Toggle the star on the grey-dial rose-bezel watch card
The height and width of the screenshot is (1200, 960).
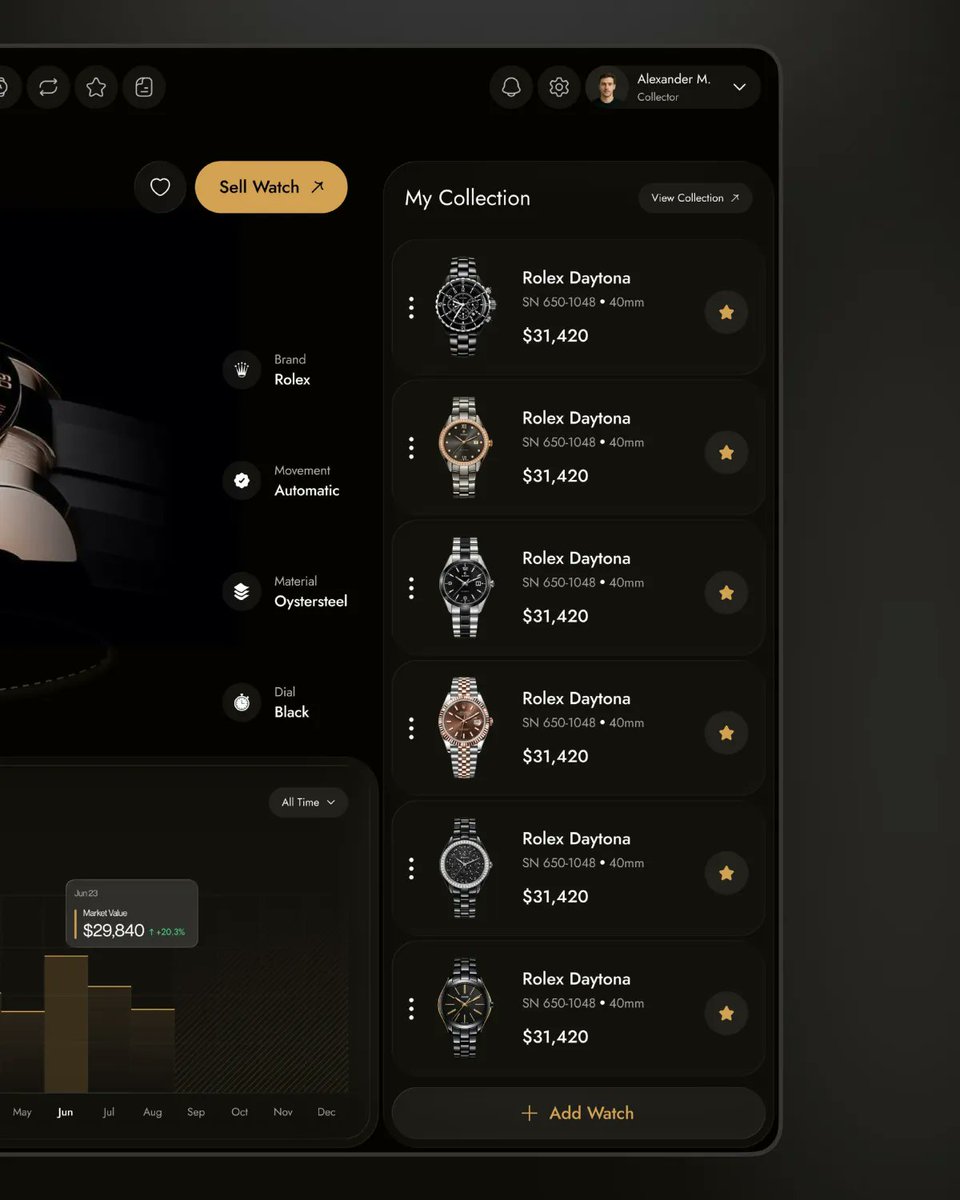726,452
